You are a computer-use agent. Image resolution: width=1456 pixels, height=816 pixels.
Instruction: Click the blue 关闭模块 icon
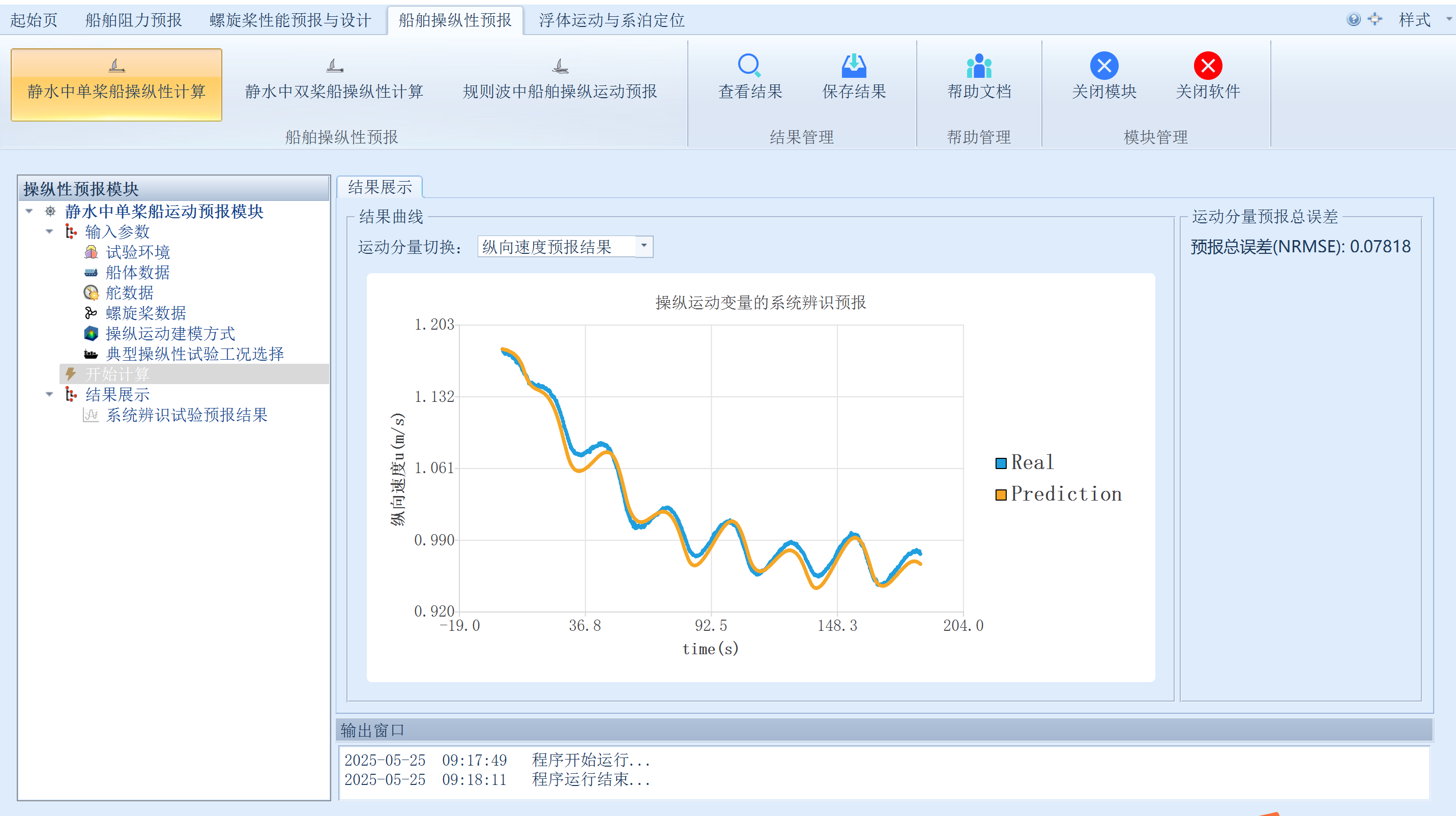coord(1103,66)
